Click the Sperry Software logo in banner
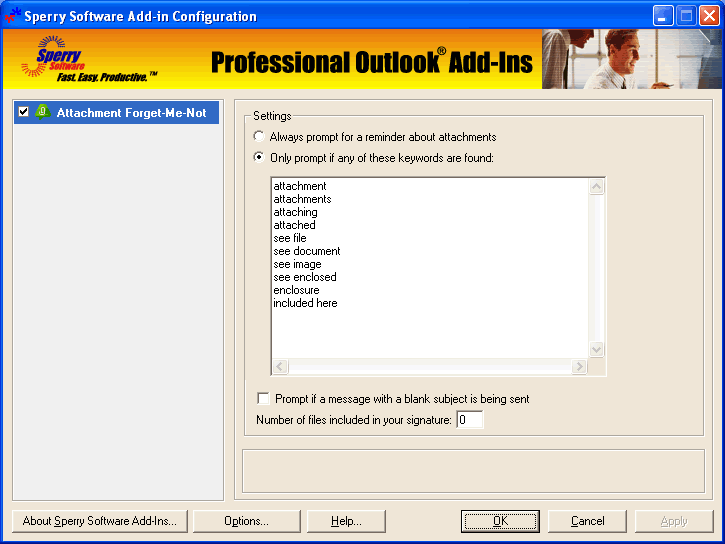725x544 pixels. 88,59
